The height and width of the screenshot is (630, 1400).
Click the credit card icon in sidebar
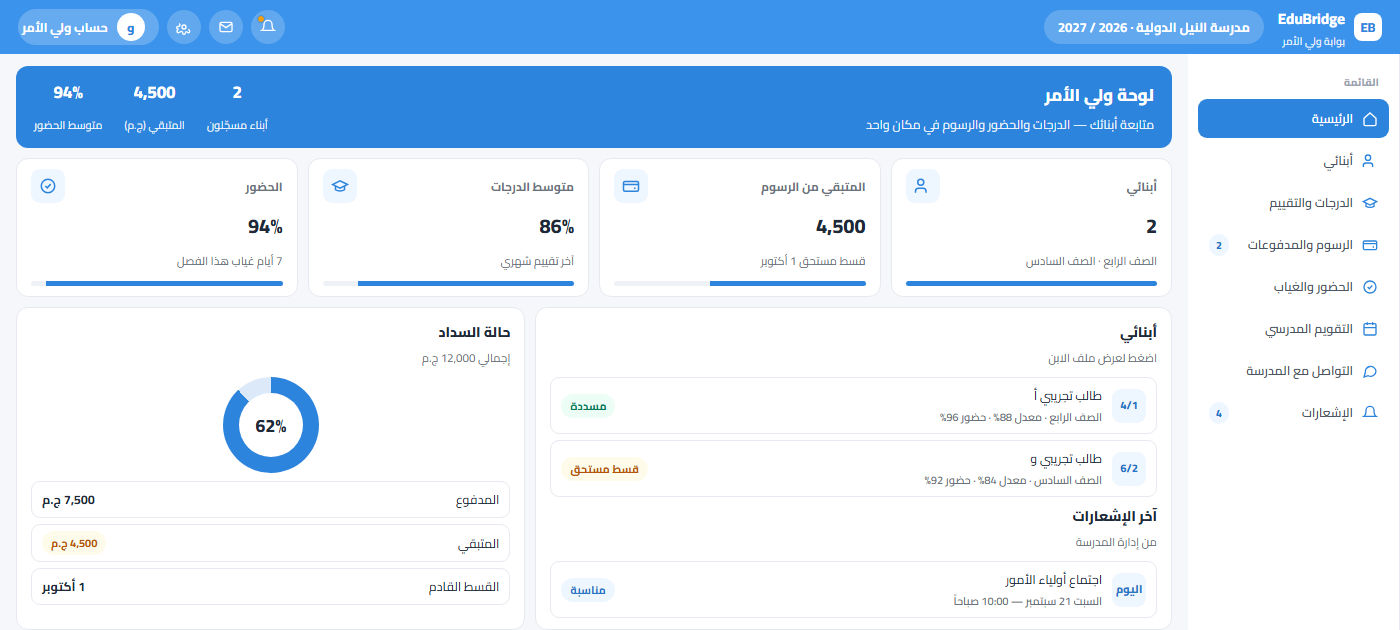click(1370, 245)
